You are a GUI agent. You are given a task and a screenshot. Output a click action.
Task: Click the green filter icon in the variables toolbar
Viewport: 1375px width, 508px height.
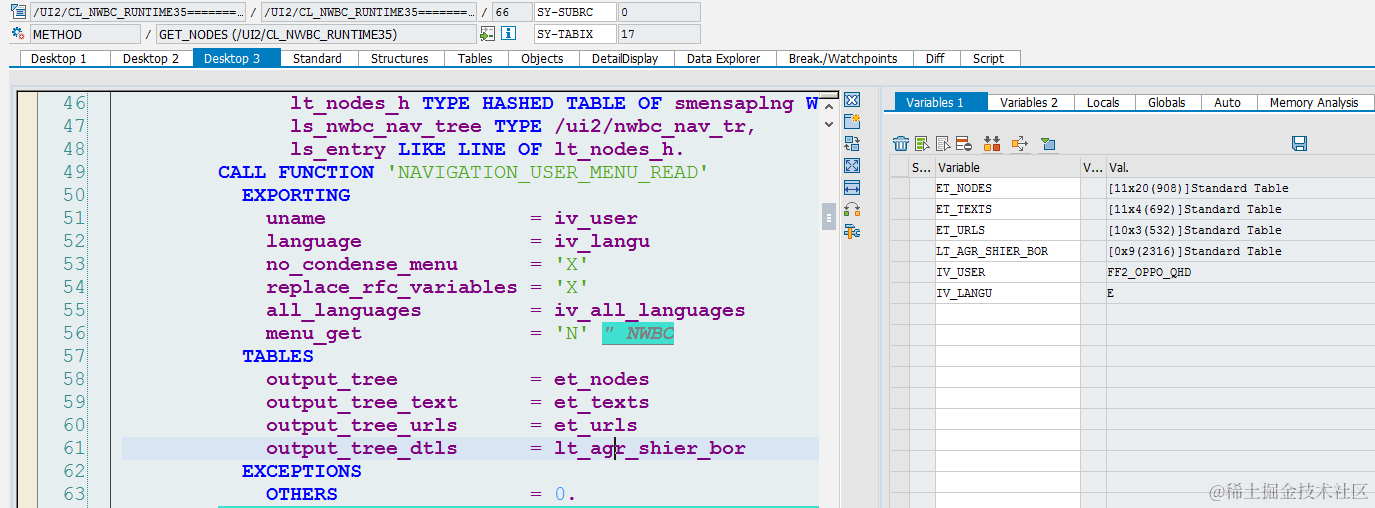[x=1047, y=144]
